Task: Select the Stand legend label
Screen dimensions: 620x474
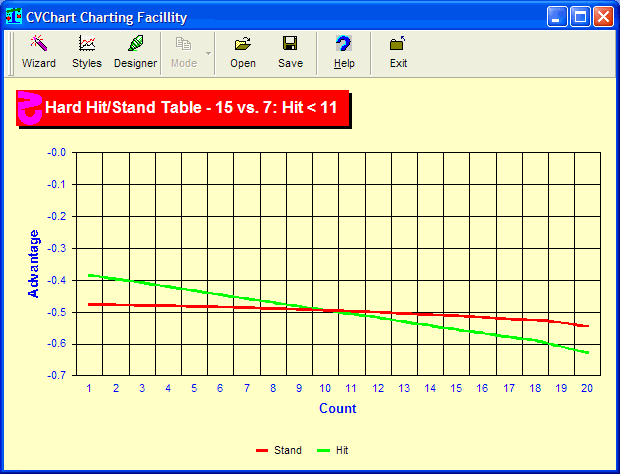Action: coord(288,451)
